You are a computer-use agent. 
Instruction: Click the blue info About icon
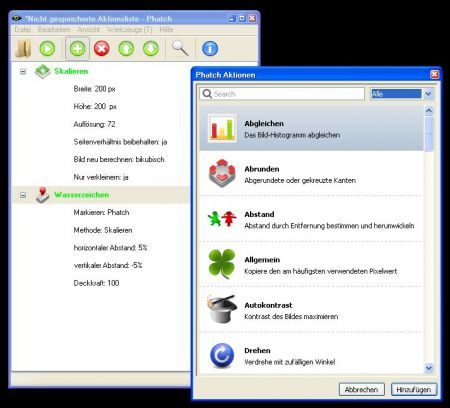[x=210, y=49]
